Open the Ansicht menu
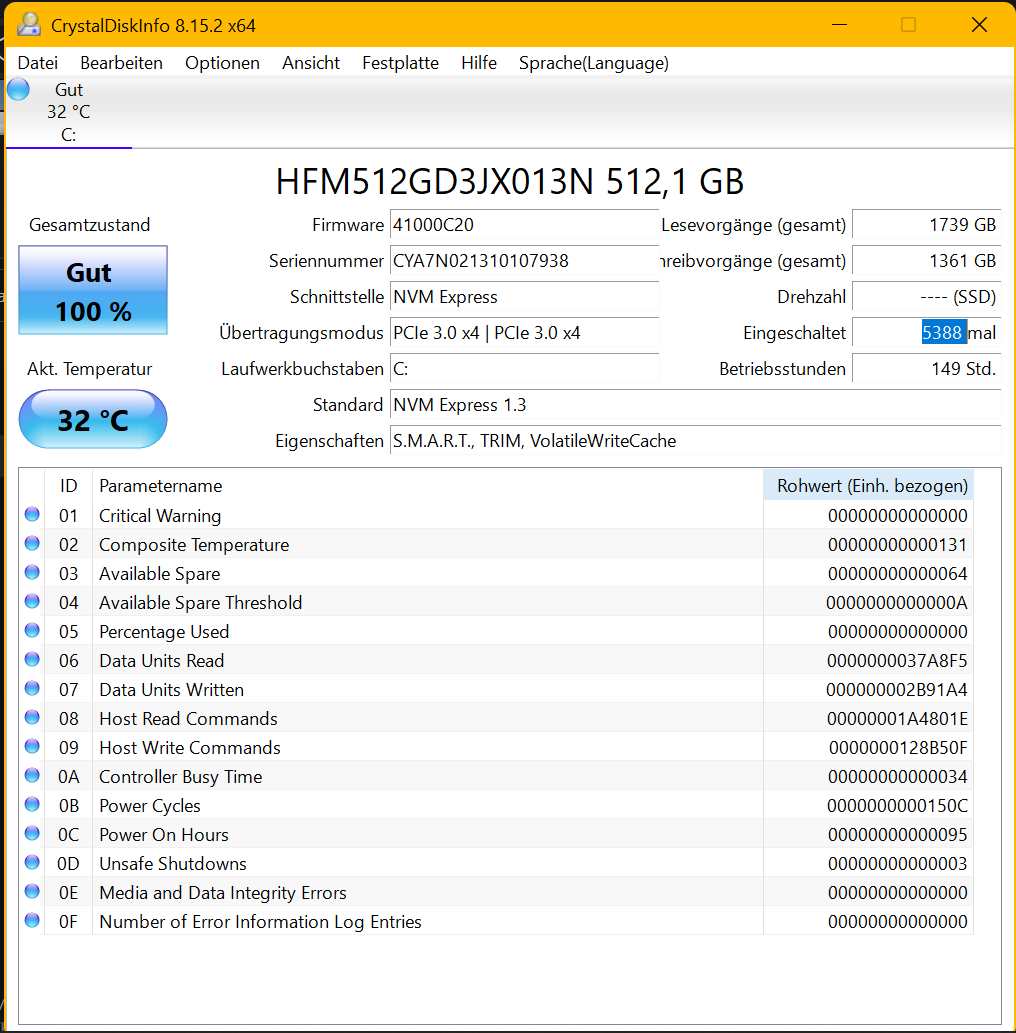Viewport: 1016px width, 1033px height. click(x=310, y=63)
